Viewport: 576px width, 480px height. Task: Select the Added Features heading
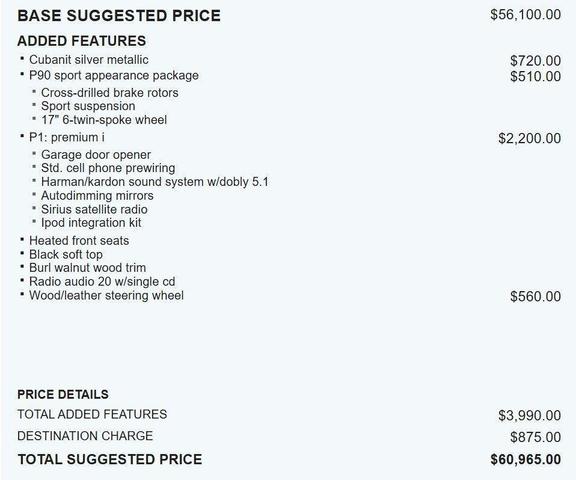[82, 41]
